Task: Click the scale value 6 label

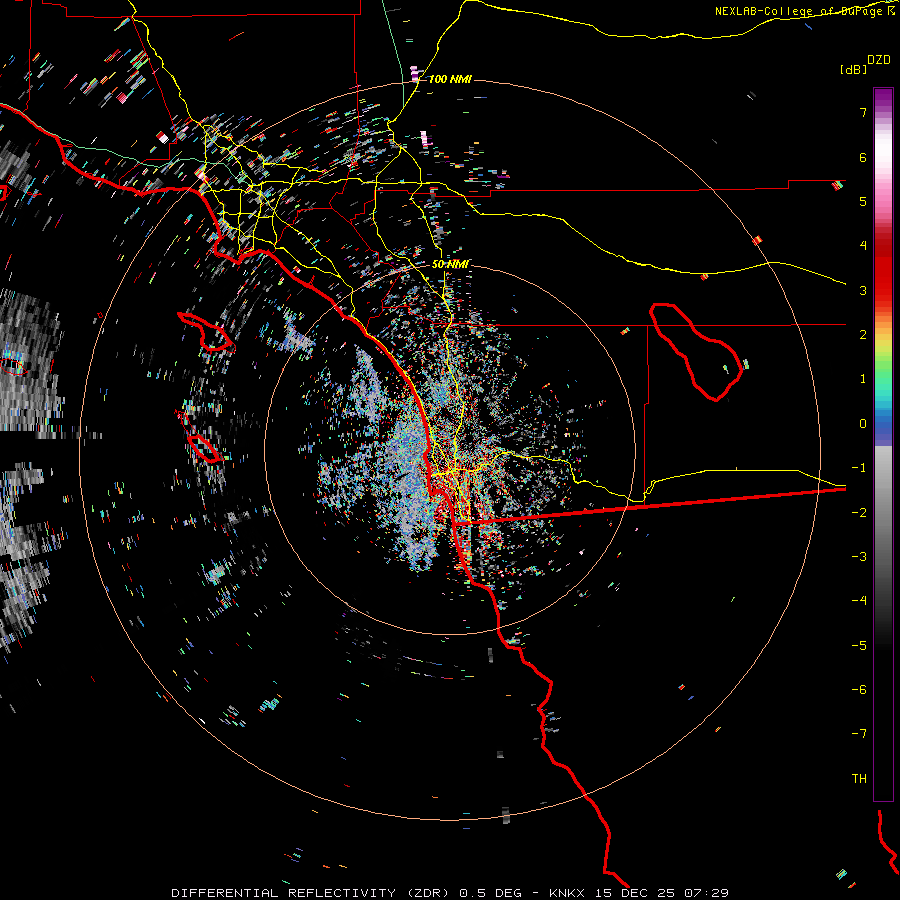Action: [x=863, y=157]
